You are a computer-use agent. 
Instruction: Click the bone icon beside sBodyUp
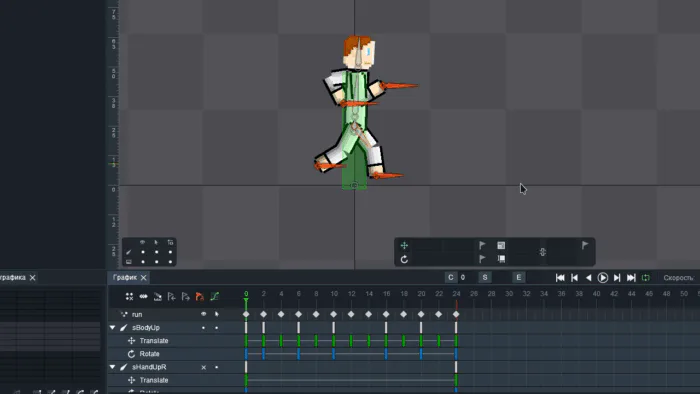click(124, 328)
